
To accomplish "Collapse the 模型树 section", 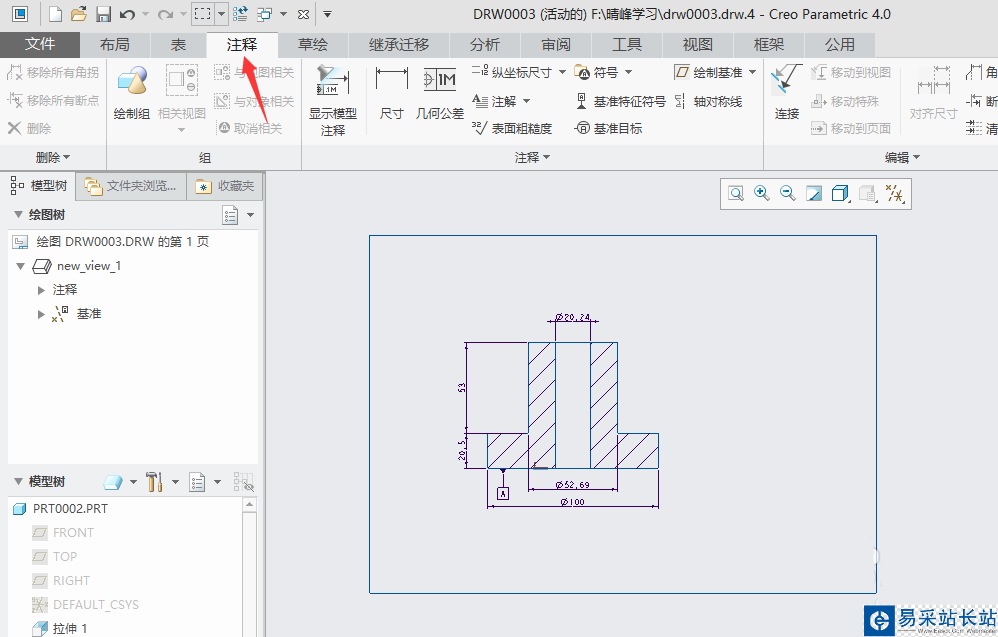I will (x=18, y=482).
